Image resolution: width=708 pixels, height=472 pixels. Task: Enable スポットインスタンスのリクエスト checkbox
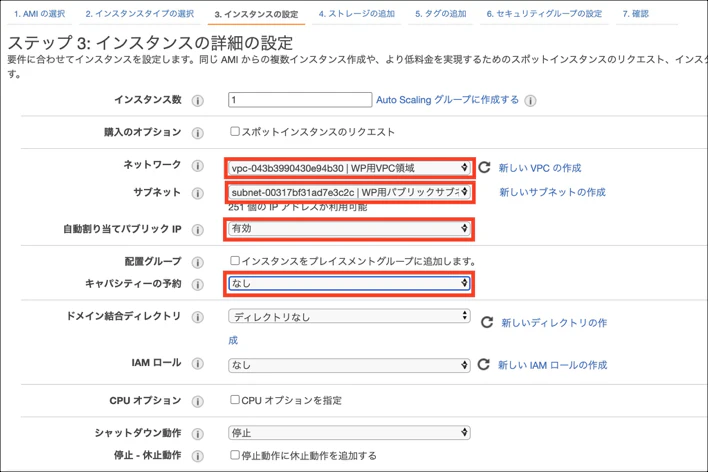tap(234, 131)
